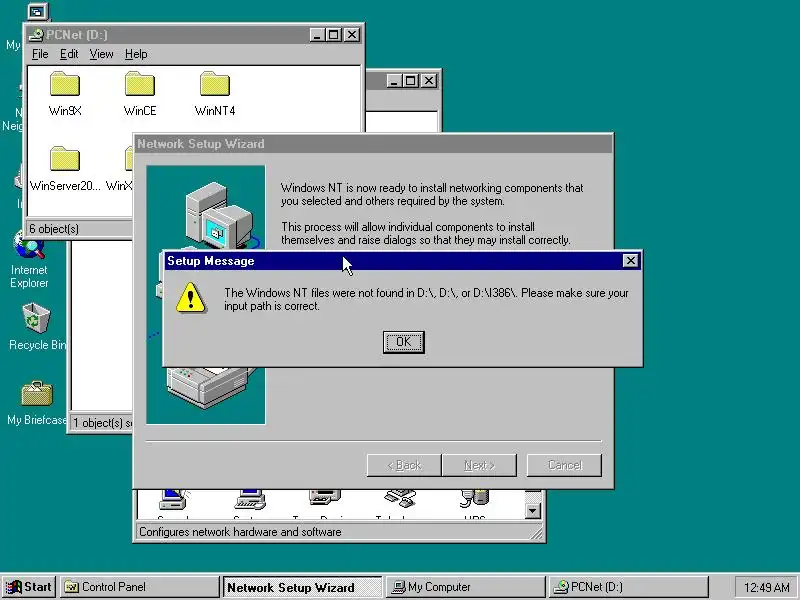This screenshot has height=600, width=800.
Task: Click the Network Setup Wizard title bar
Action: click(x=373, y=144)
